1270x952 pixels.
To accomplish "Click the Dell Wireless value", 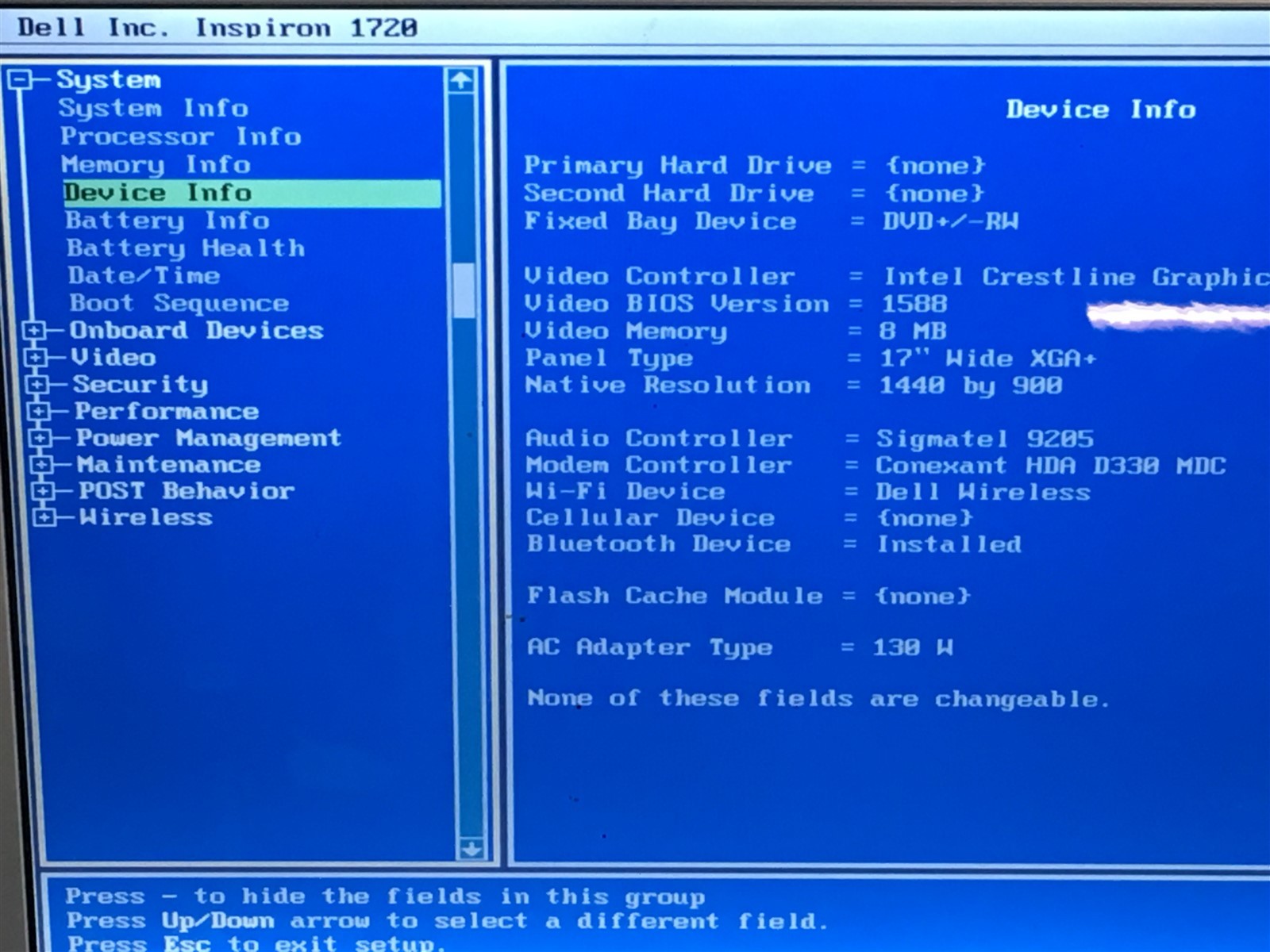I will (983, 492).
